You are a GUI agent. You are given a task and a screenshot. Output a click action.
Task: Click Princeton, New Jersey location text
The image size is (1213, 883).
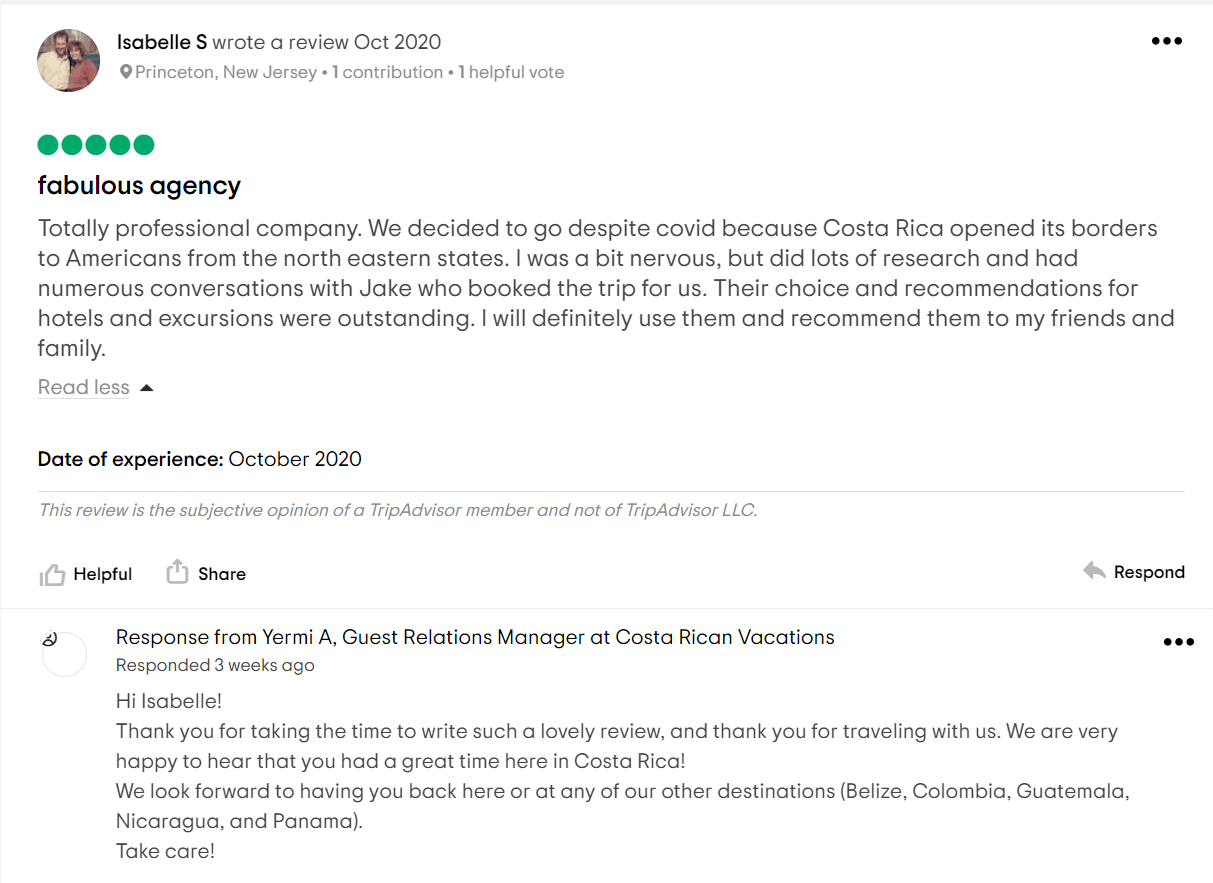(226, 72)
